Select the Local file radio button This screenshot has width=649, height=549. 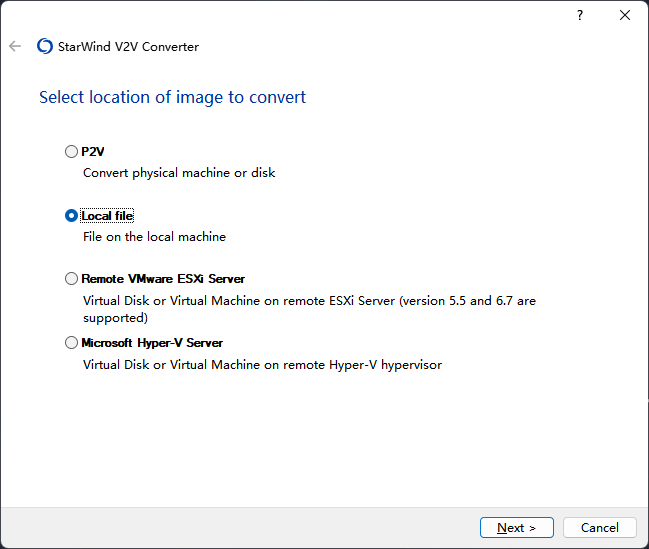[71, 216]
